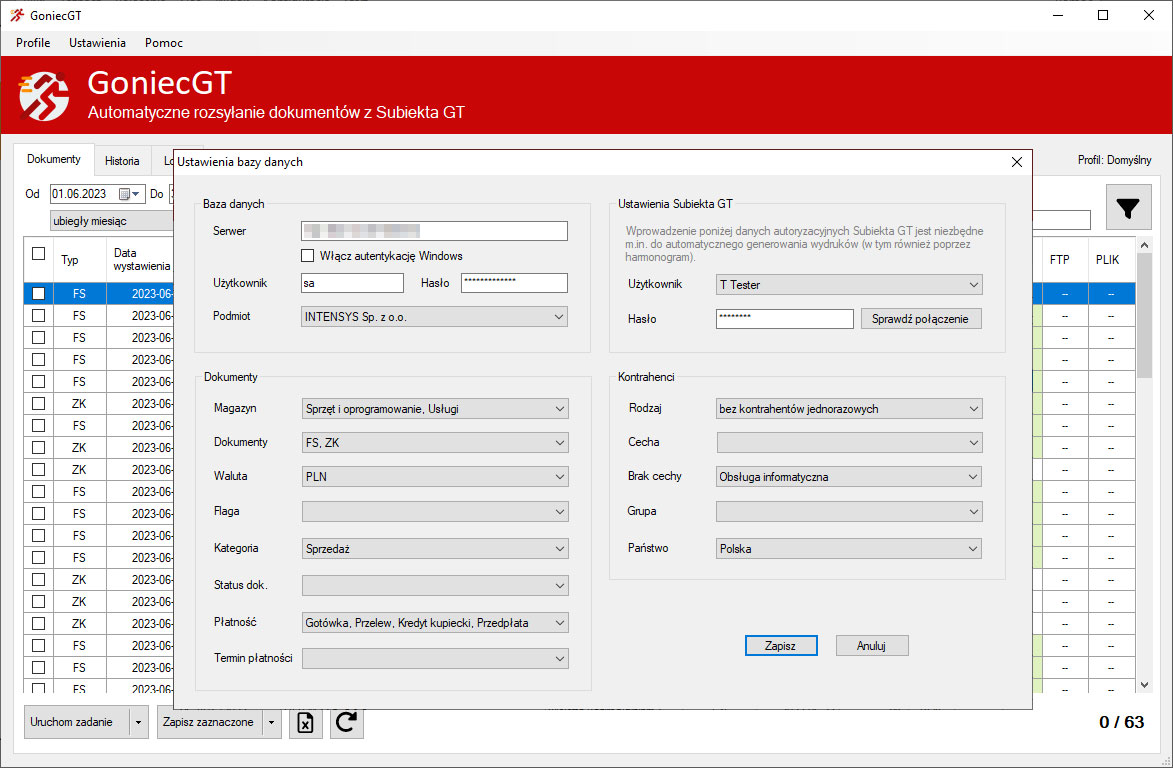Click scrollbar up arrow of documents list

click(1144, 245)
